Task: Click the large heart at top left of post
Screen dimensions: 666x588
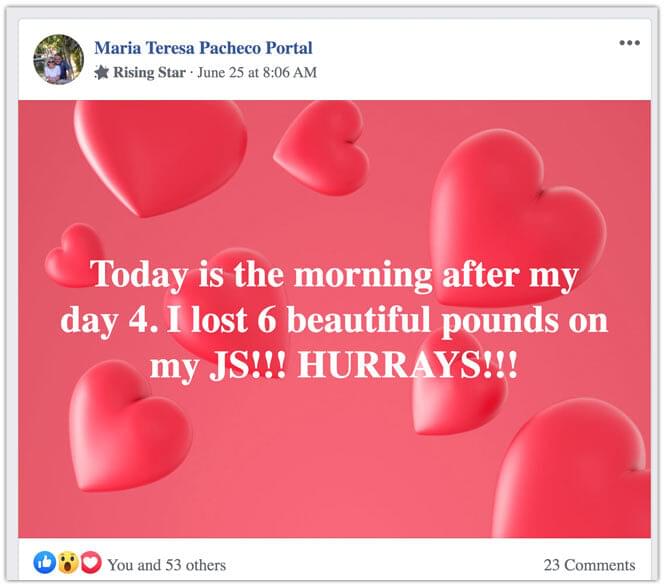Action: (160, 158)
